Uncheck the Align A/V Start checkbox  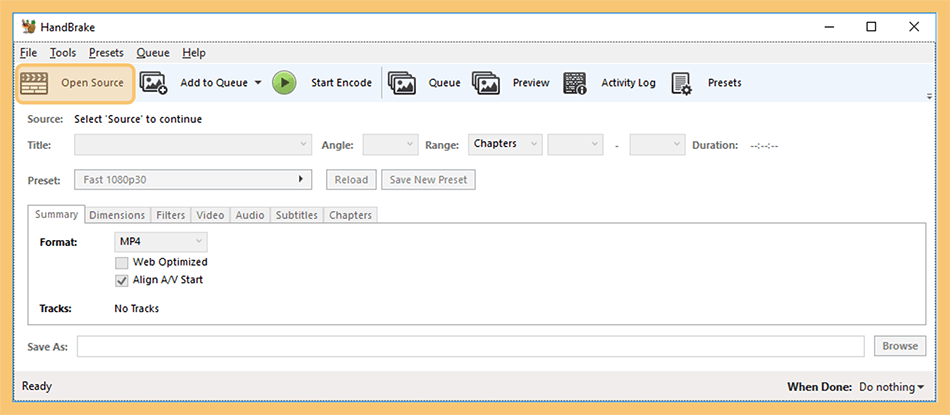click(x=122, y=281)
